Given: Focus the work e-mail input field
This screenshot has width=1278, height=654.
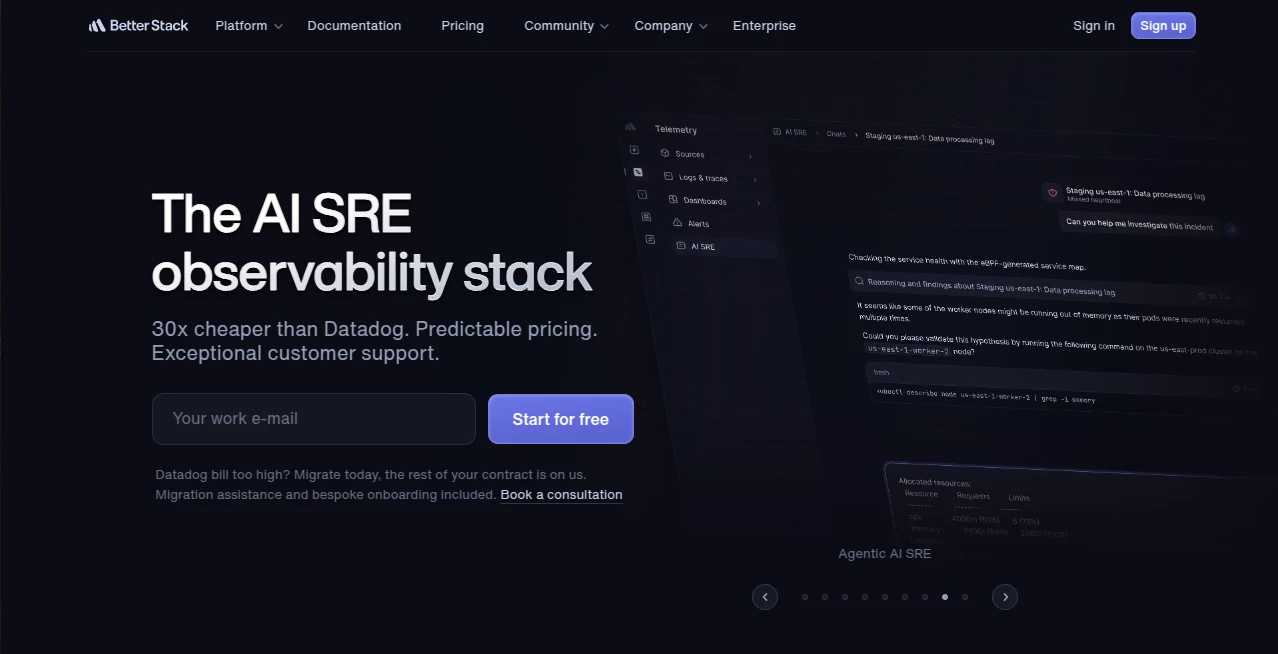Looking at the screenshot, I should 314,419.
